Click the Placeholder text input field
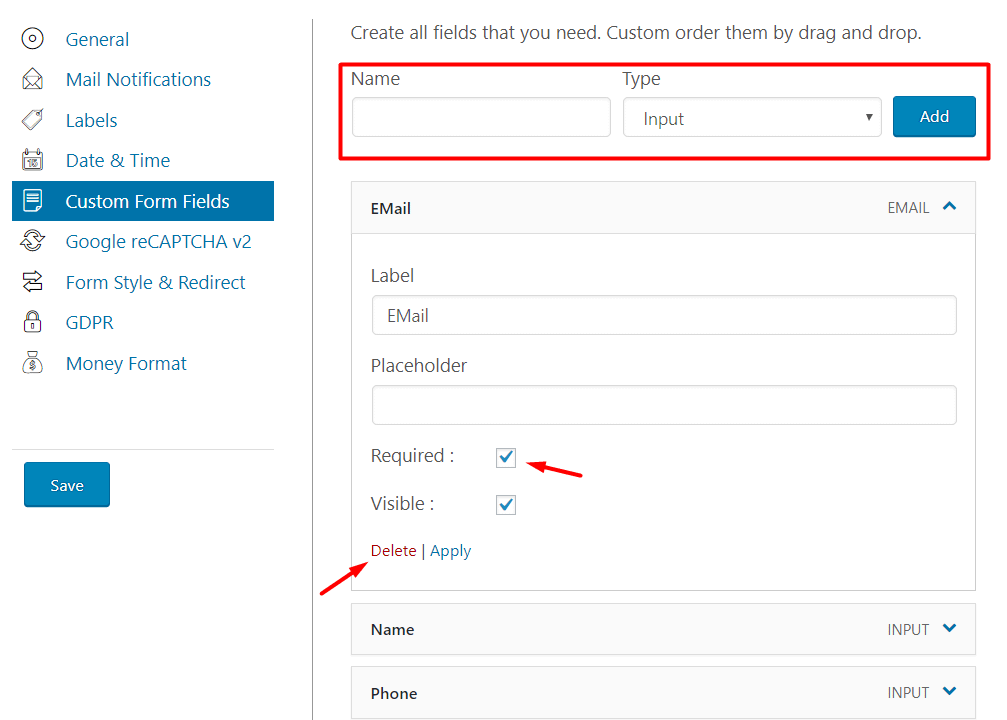This screenshot has height=720, width=1007. coord(664,405)
